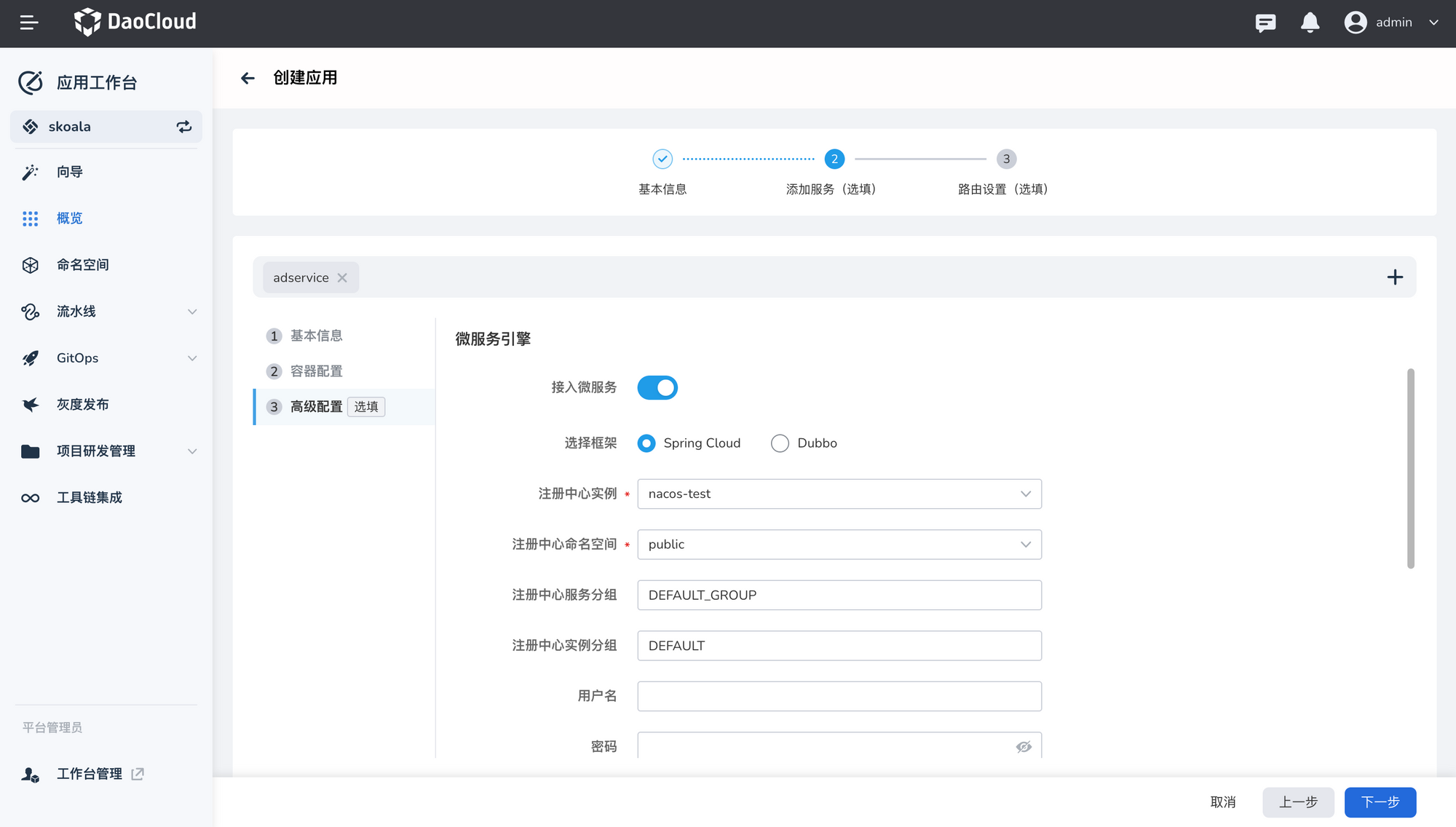Click the form's vertical scrollbar

click(1411, 468)
